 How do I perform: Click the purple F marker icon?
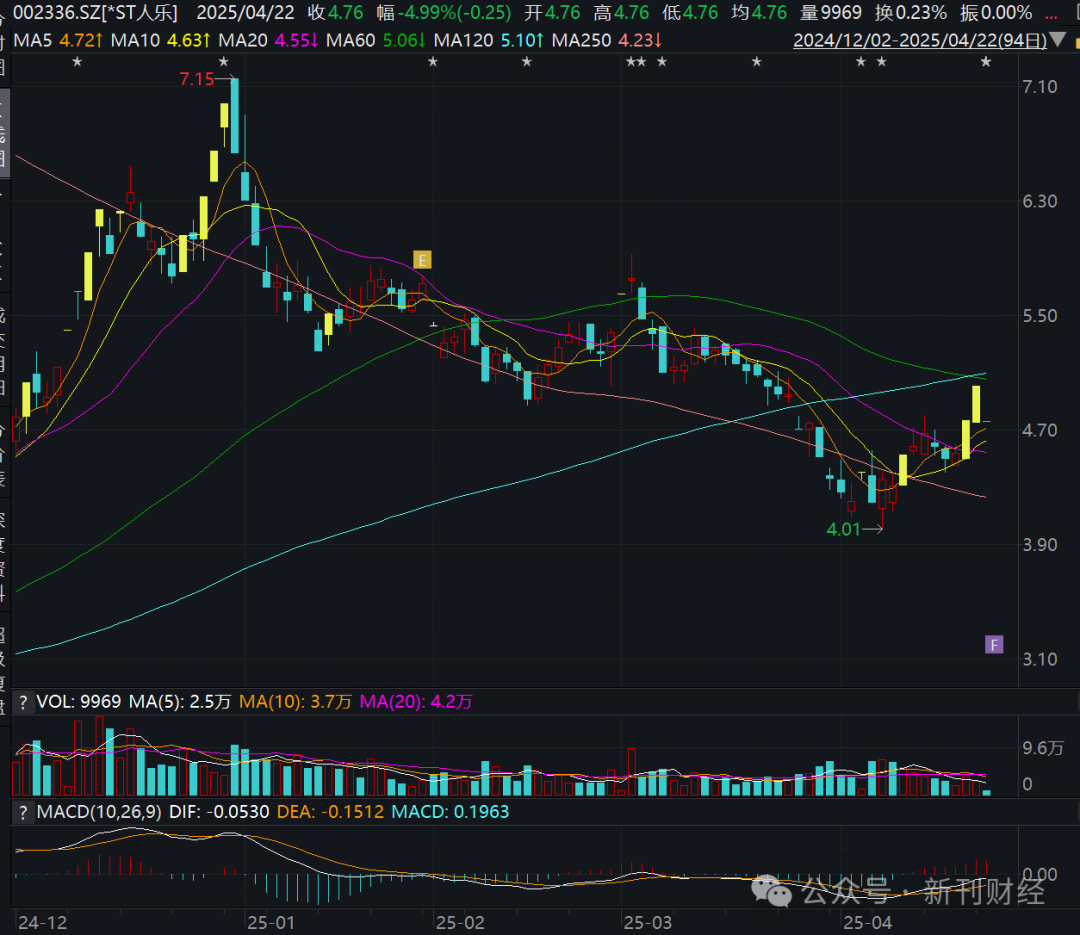[994, 645]
